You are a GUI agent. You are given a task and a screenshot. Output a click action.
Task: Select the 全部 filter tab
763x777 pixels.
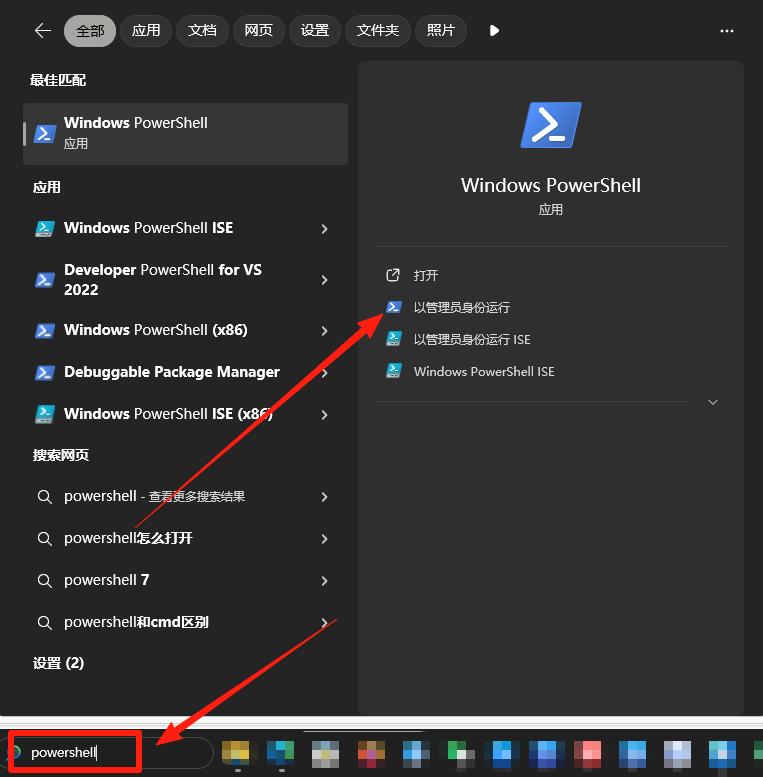[x=90, y=31]
